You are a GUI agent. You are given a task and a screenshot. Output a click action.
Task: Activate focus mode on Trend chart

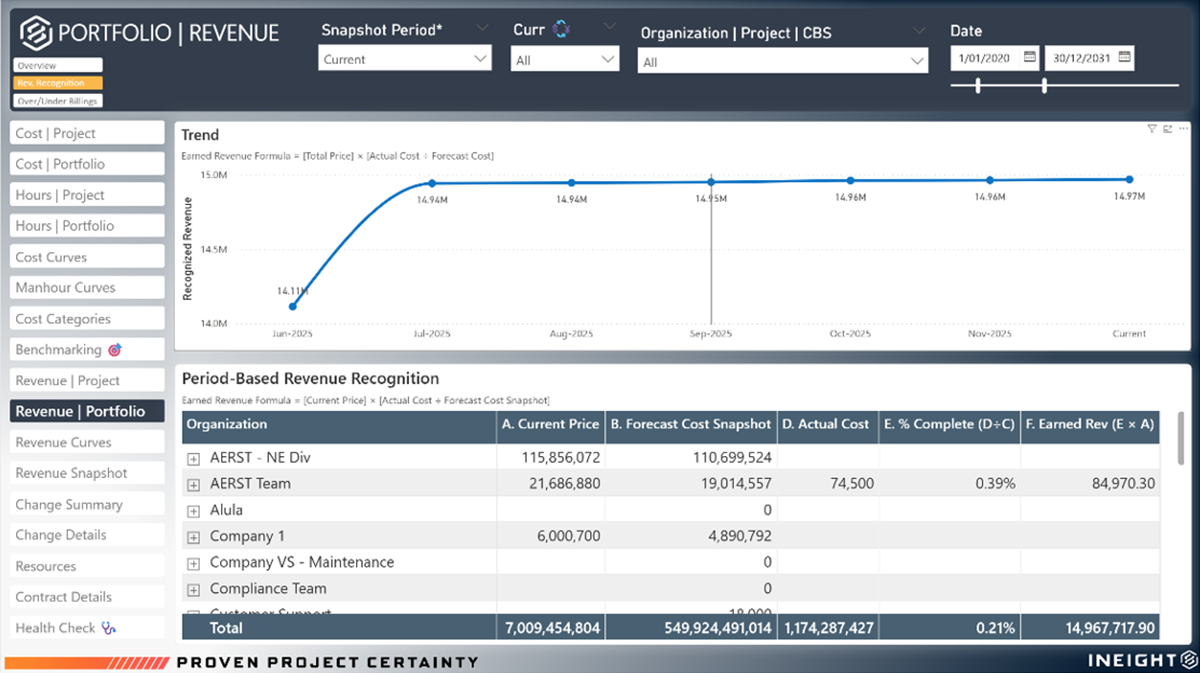click(1167, 129)
